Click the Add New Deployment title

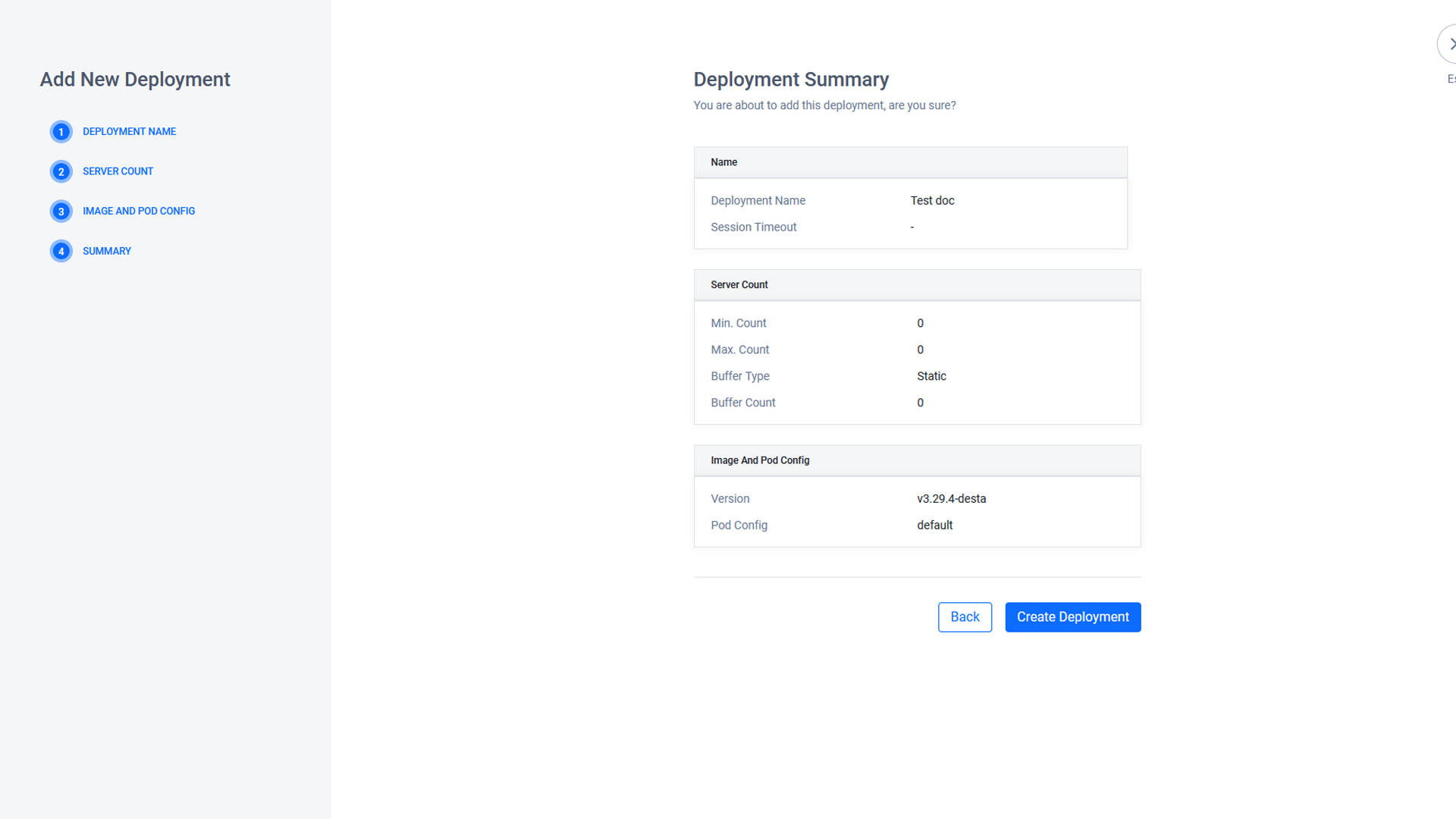(135, 80)
